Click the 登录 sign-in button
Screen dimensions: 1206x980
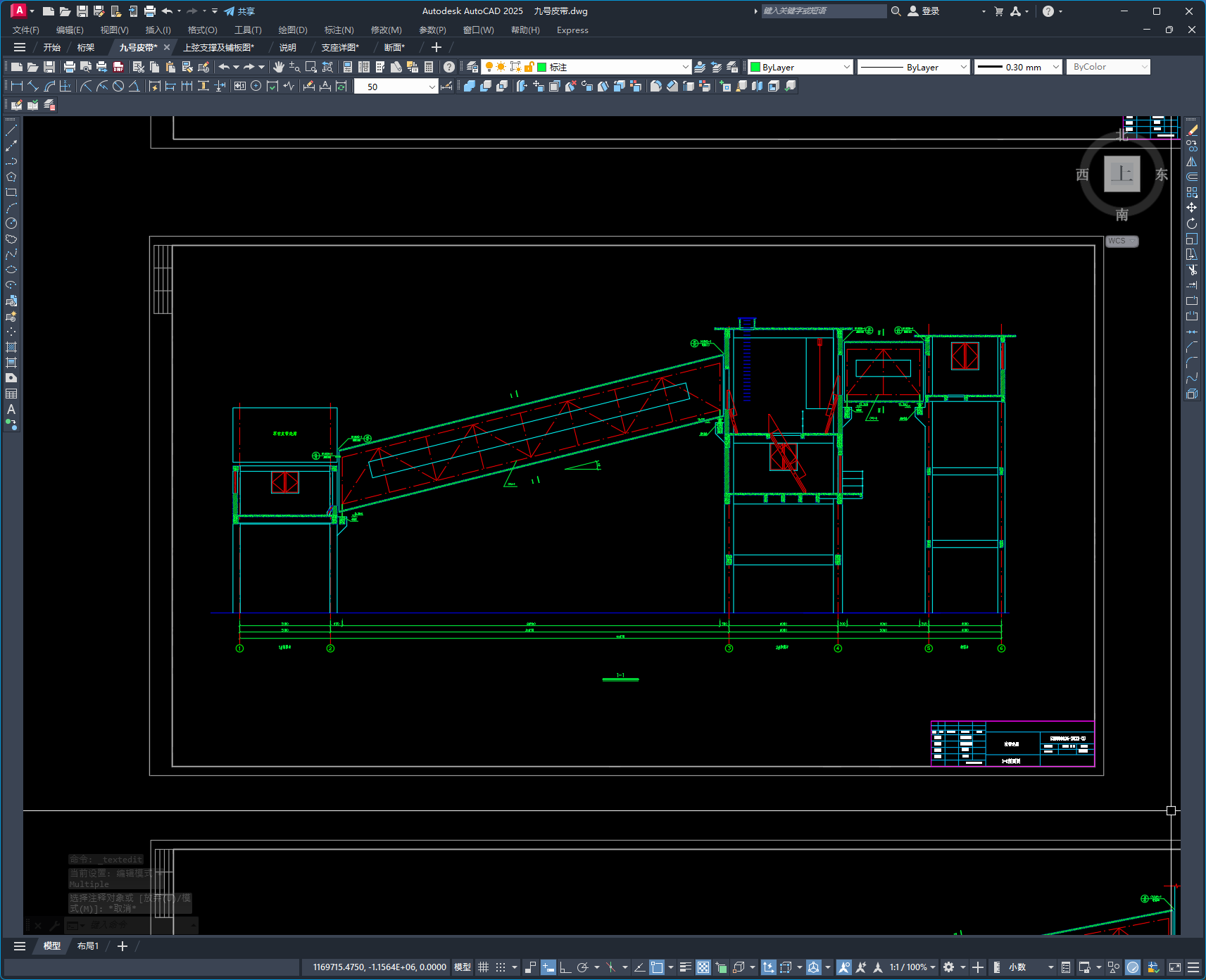point(924,11)
